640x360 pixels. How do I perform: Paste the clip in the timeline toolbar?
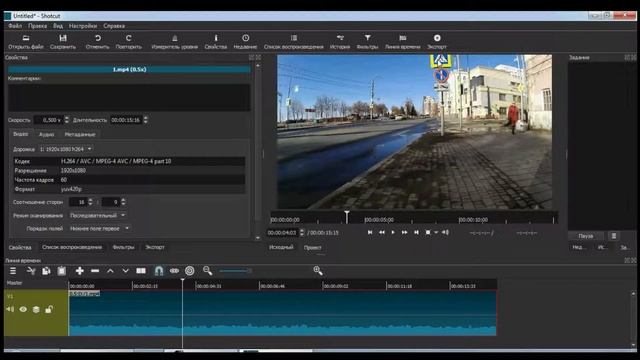tap(62, 271)
